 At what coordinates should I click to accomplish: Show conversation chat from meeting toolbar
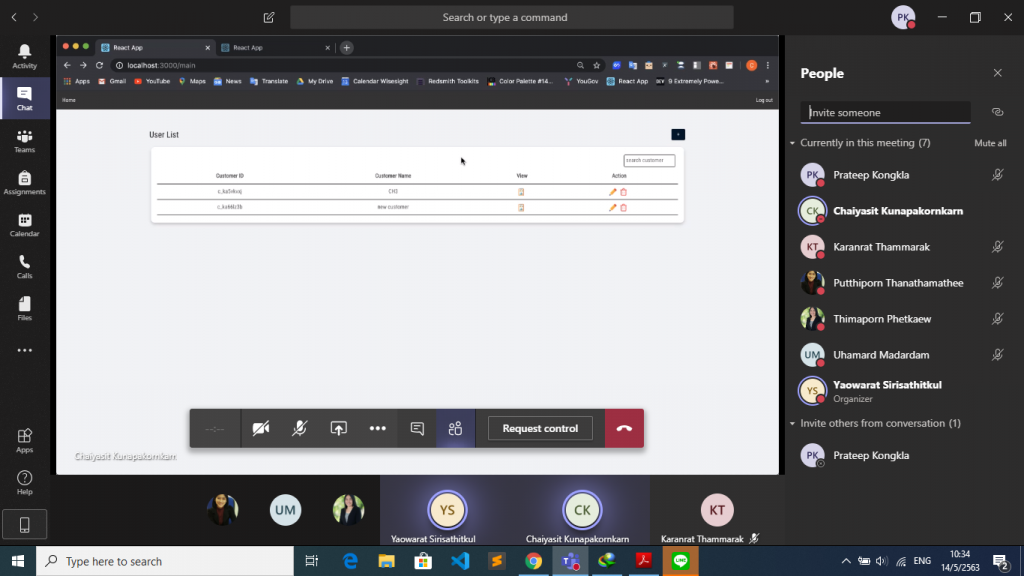[417, 428]
